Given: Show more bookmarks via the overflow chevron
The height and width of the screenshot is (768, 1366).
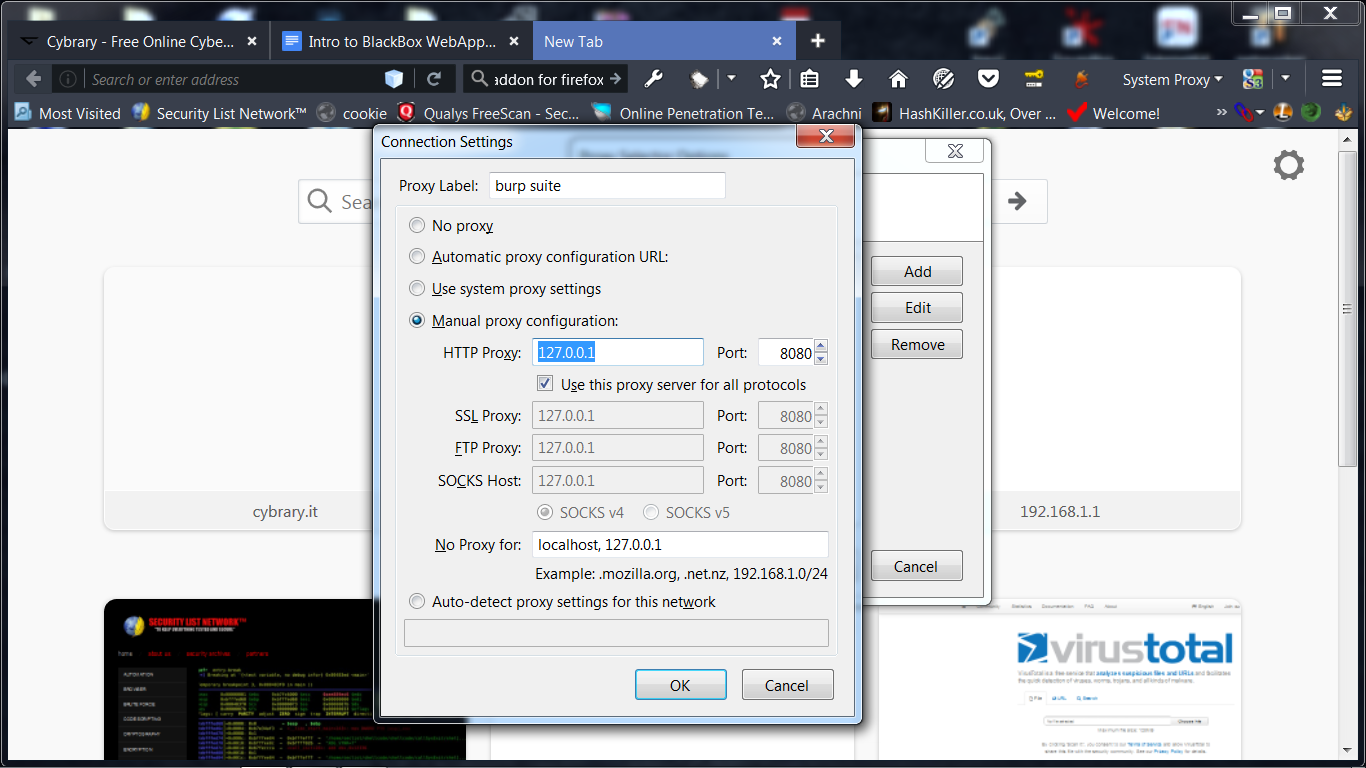Looking at the screenshot, I should (1221, 113).
